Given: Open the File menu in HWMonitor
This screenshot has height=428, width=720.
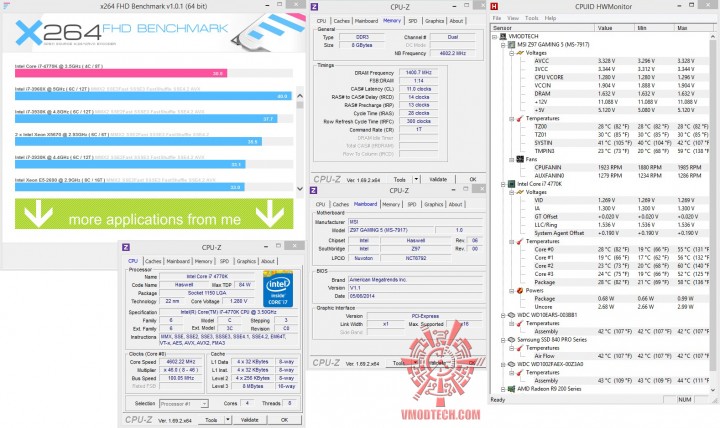Looking at the screenshot, I should (497, 18).
